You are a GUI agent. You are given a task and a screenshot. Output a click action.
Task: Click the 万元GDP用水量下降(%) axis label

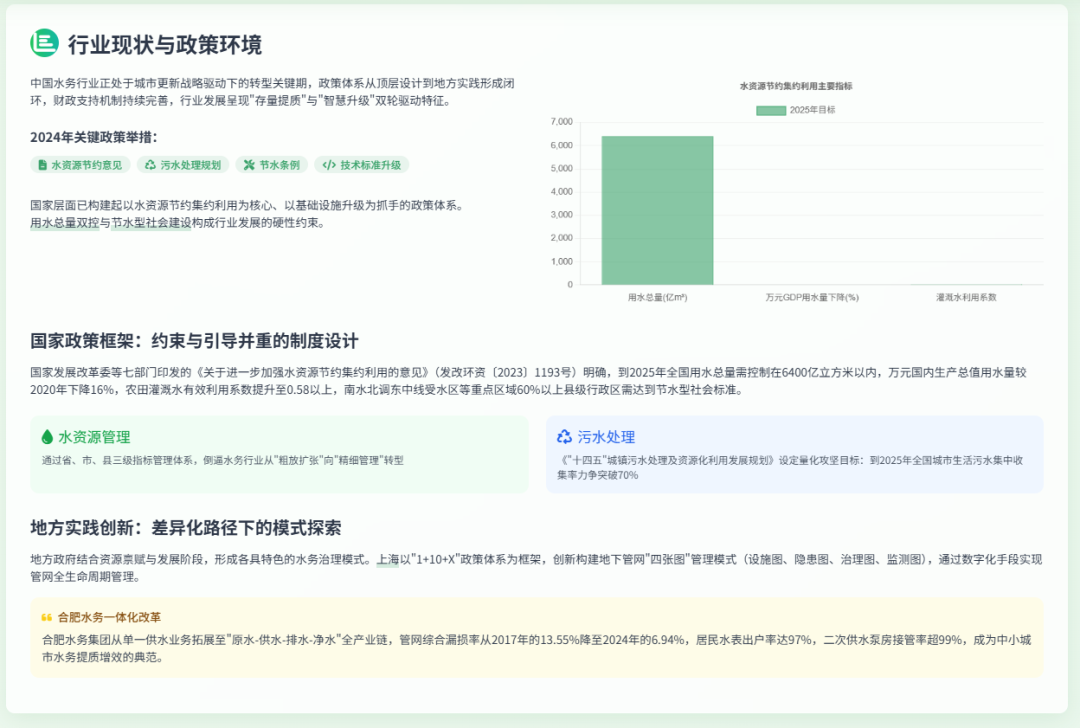812,298
